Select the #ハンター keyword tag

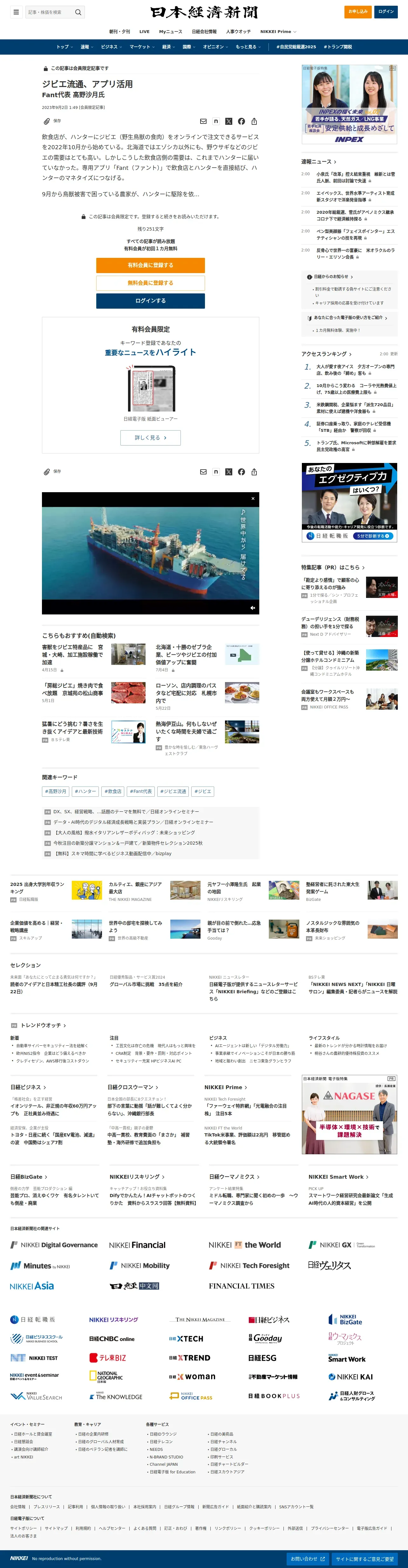tap(85, 791)
